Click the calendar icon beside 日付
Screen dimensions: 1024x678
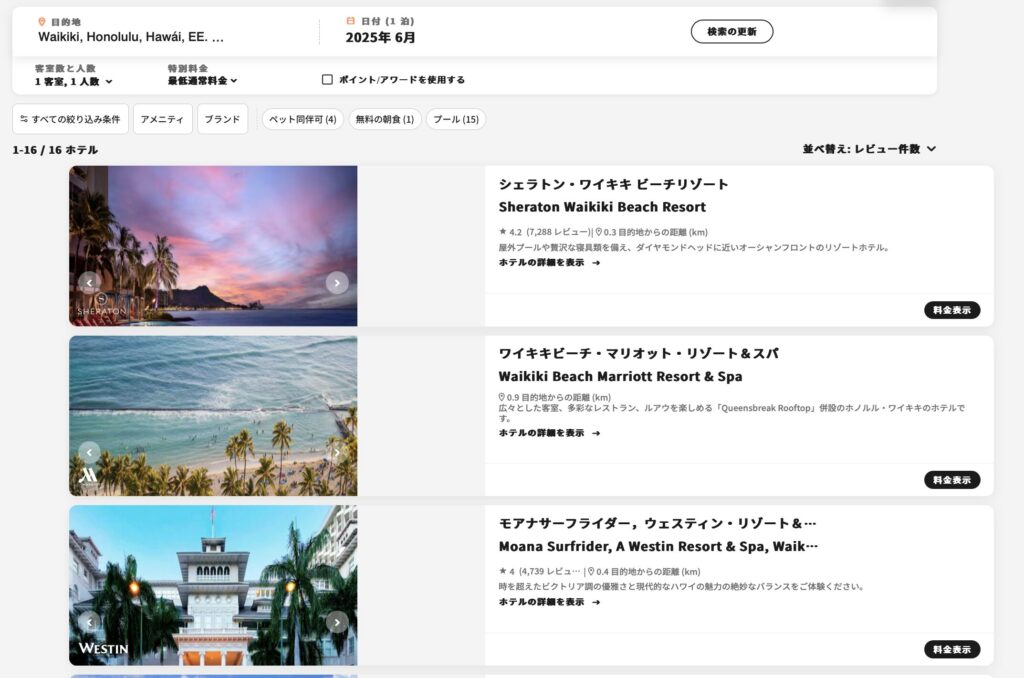(351, 21)
